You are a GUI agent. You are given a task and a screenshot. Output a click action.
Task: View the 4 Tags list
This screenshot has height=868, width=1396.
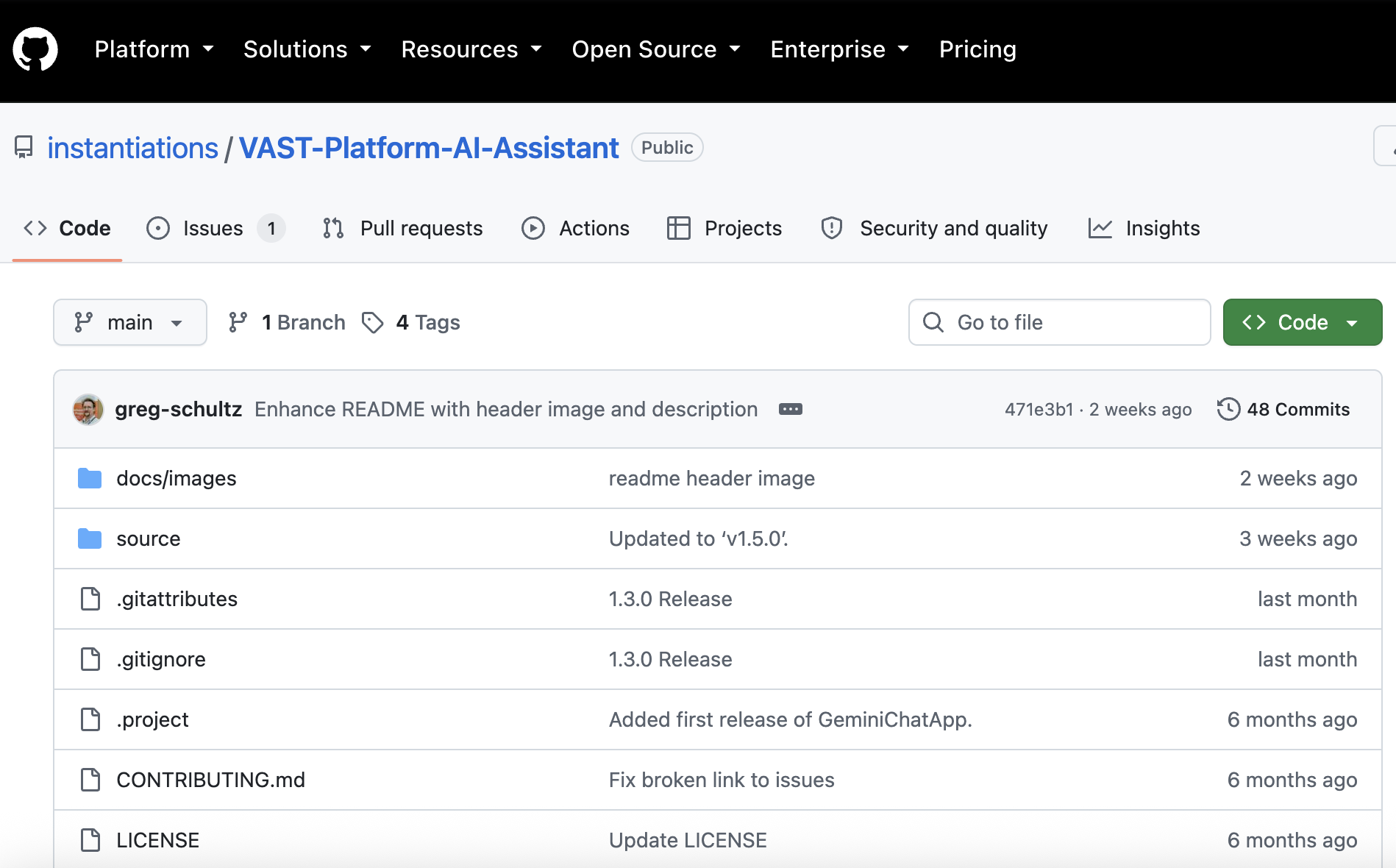[411, 322]
